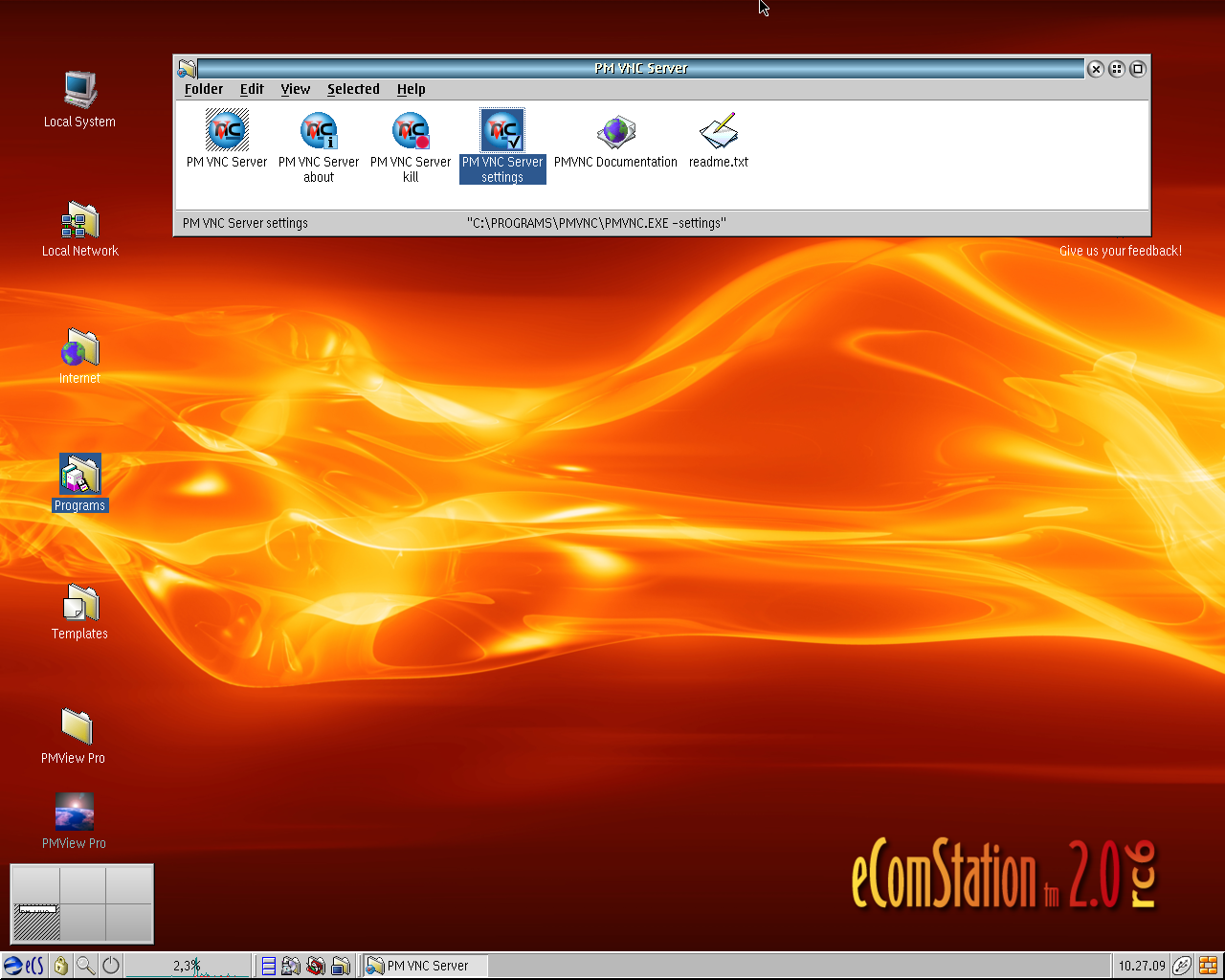Image resolution: width=1225 pixels, height=980 pixels.
Task: Click the virtual desktop pager's top-right cell
Action: [x=129, y=885]
